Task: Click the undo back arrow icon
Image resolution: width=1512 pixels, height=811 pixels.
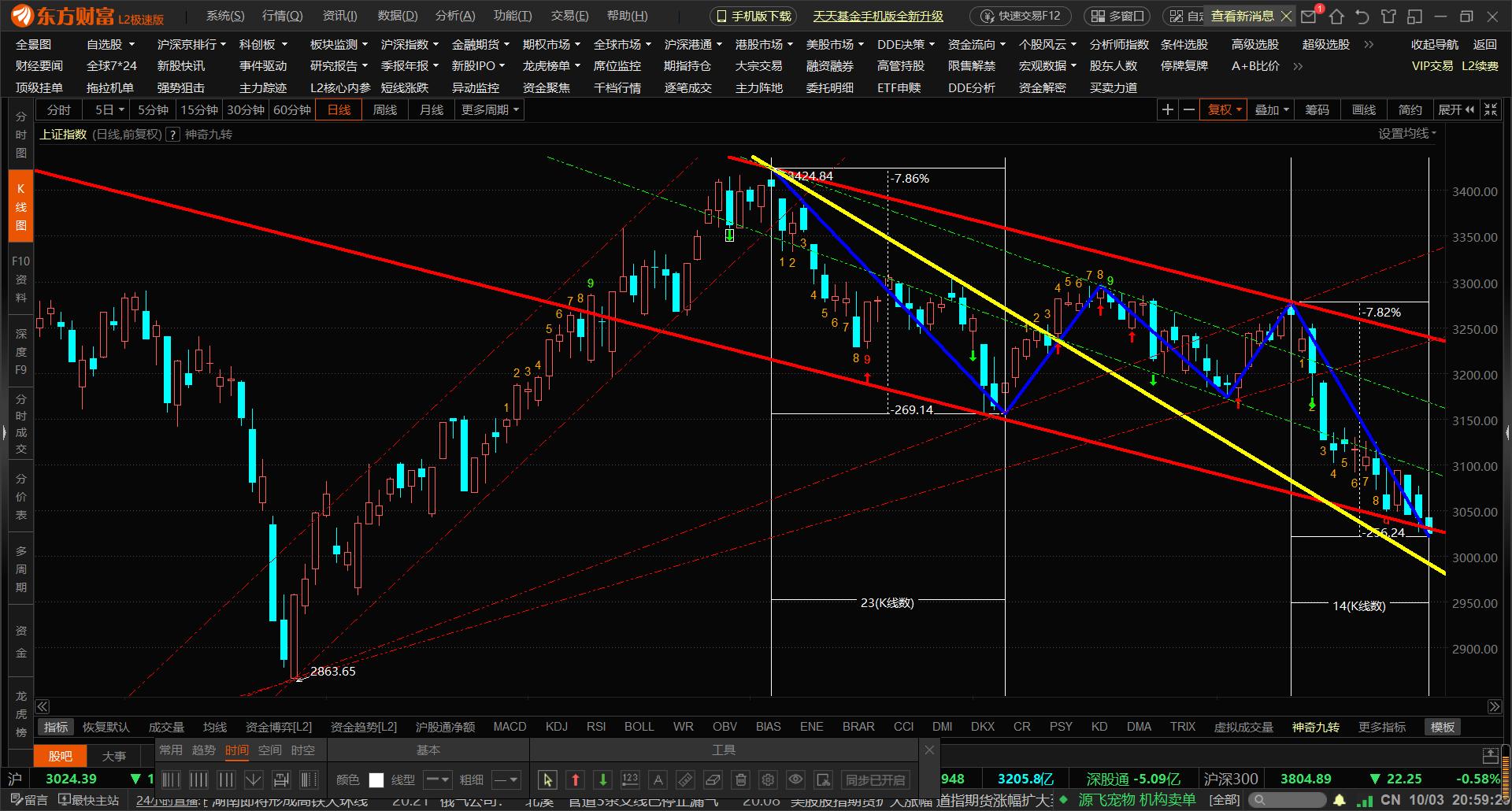Action: pyautogui.click(x=1363, y=16)
